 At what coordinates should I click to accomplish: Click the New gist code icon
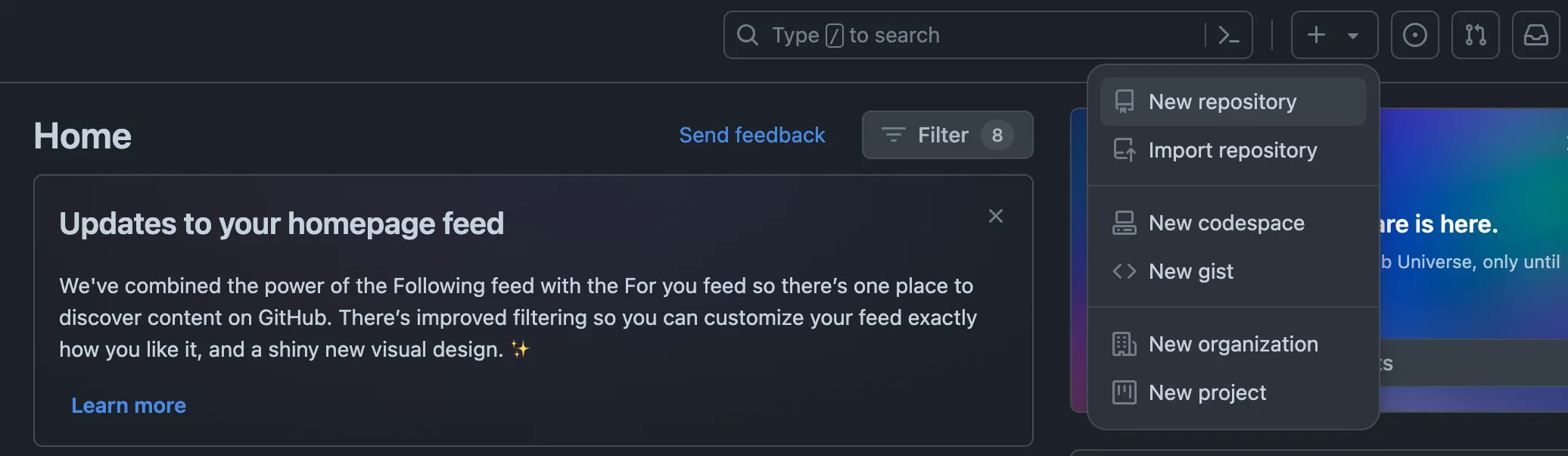pos(1125,271)
